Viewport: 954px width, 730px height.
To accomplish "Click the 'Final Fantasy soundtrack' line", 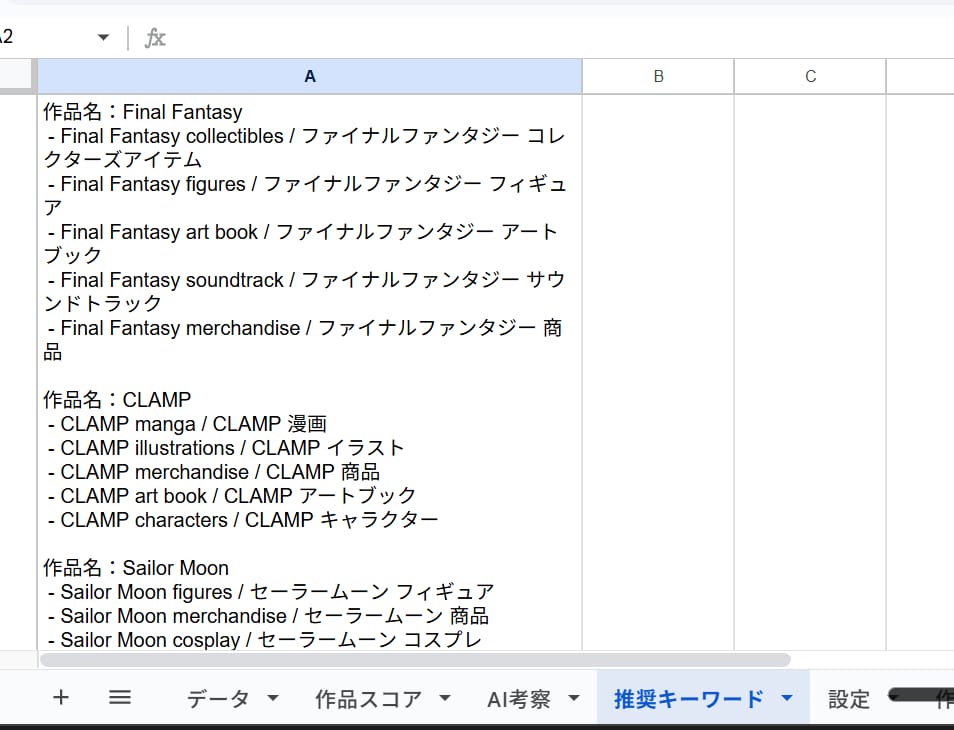I will pos(305,292).
